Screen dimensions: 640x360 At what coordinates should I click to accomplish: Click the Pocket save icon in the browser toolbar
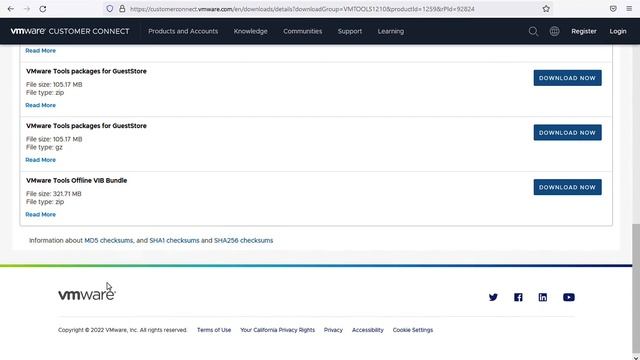coord(613,9)
